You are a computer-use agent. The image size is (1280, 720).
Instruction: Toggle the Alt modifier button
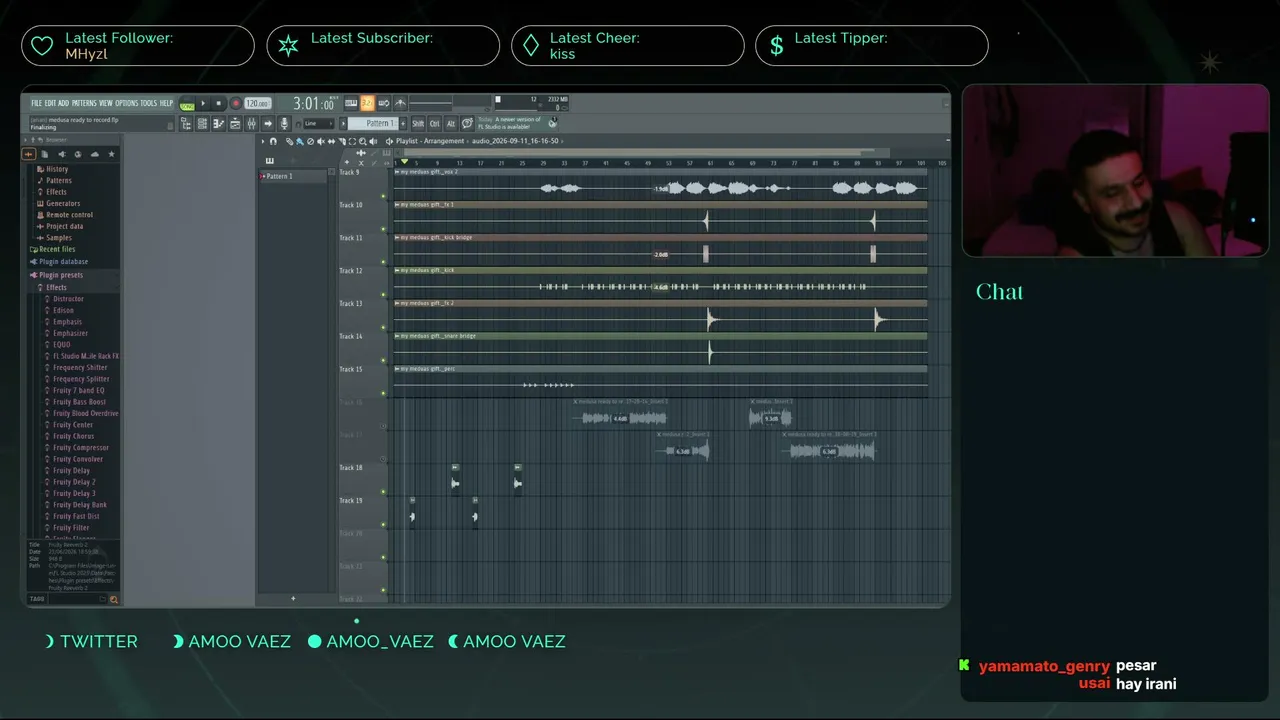click(451, 124)
